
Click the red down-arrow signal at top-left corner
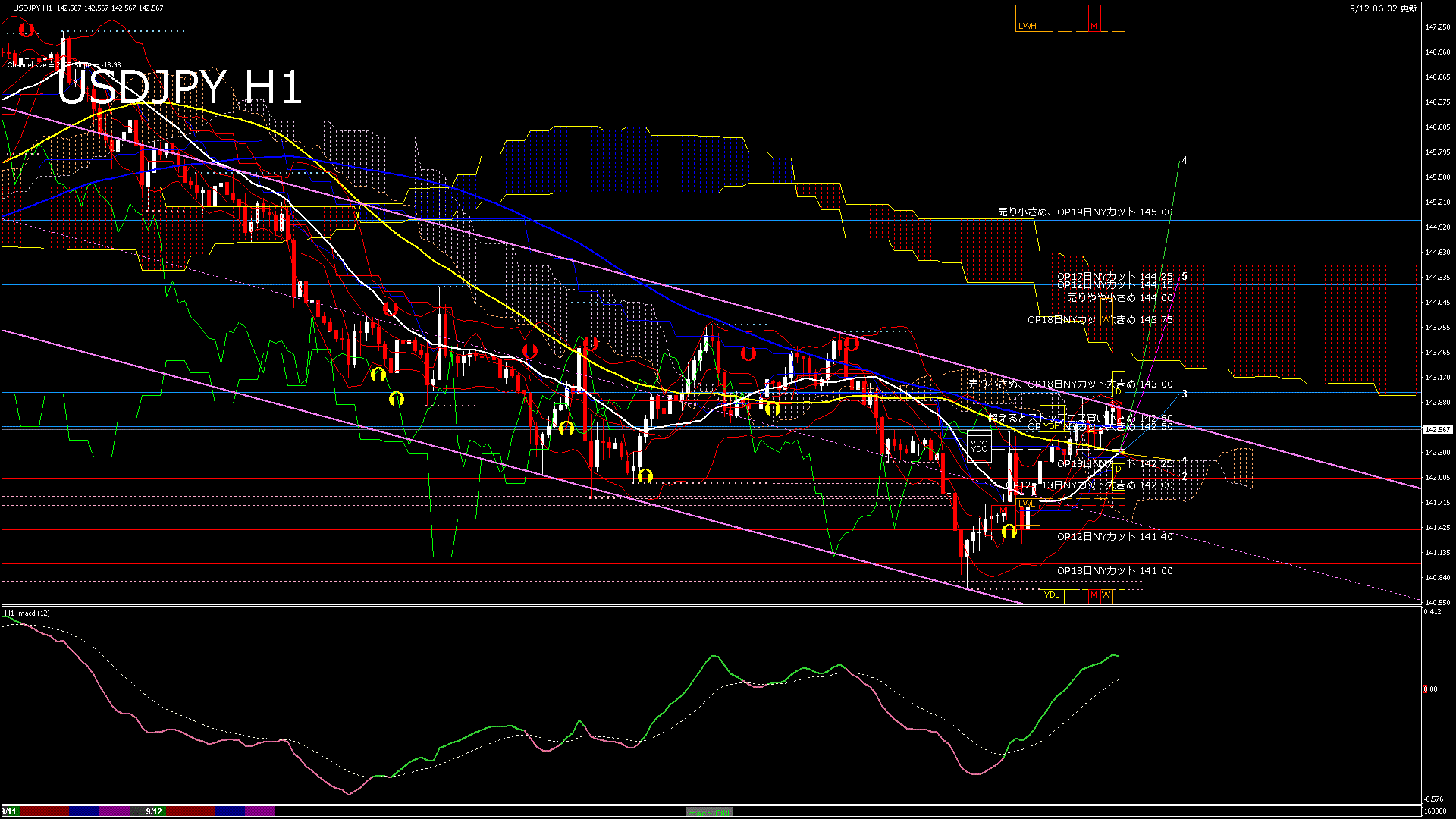pyautogui.click(x=27, y=29)
